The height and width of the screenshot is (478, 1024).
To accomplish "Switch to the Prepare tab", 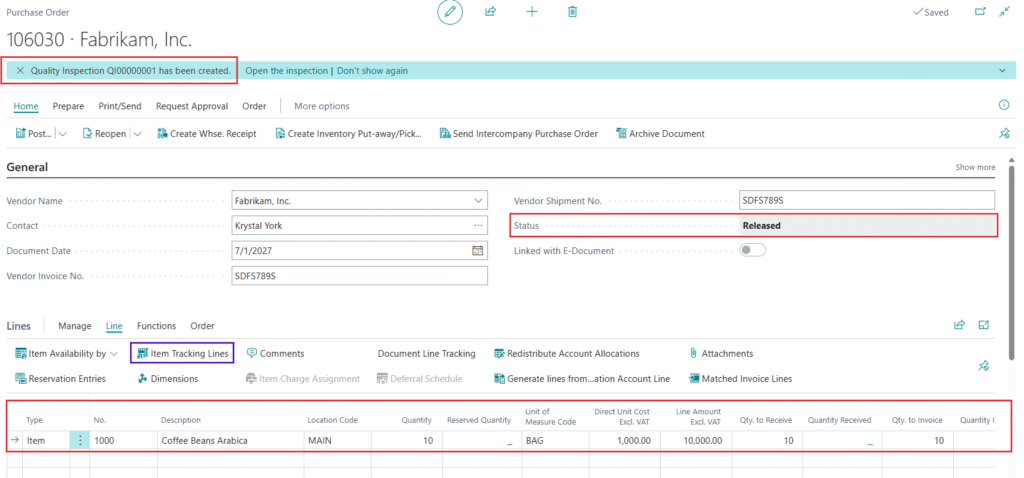I will (68, 106).
